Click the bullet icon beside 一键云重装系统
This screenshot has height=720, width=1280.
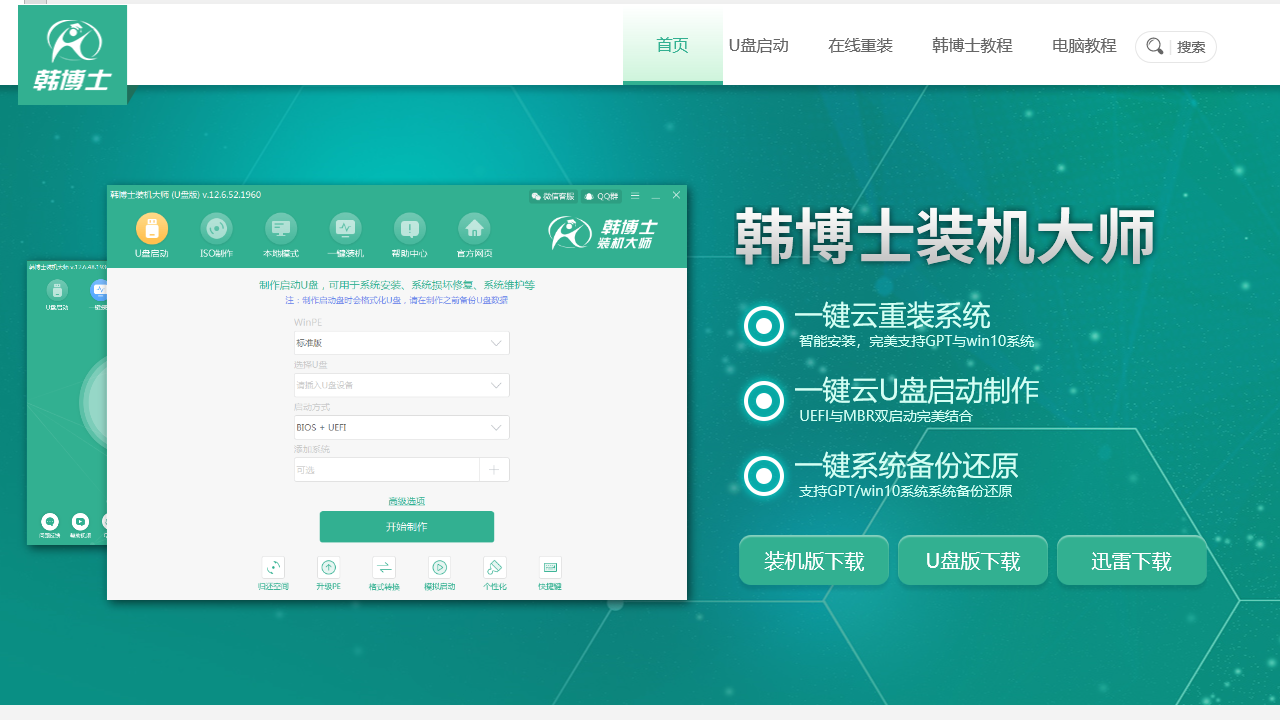764,326
